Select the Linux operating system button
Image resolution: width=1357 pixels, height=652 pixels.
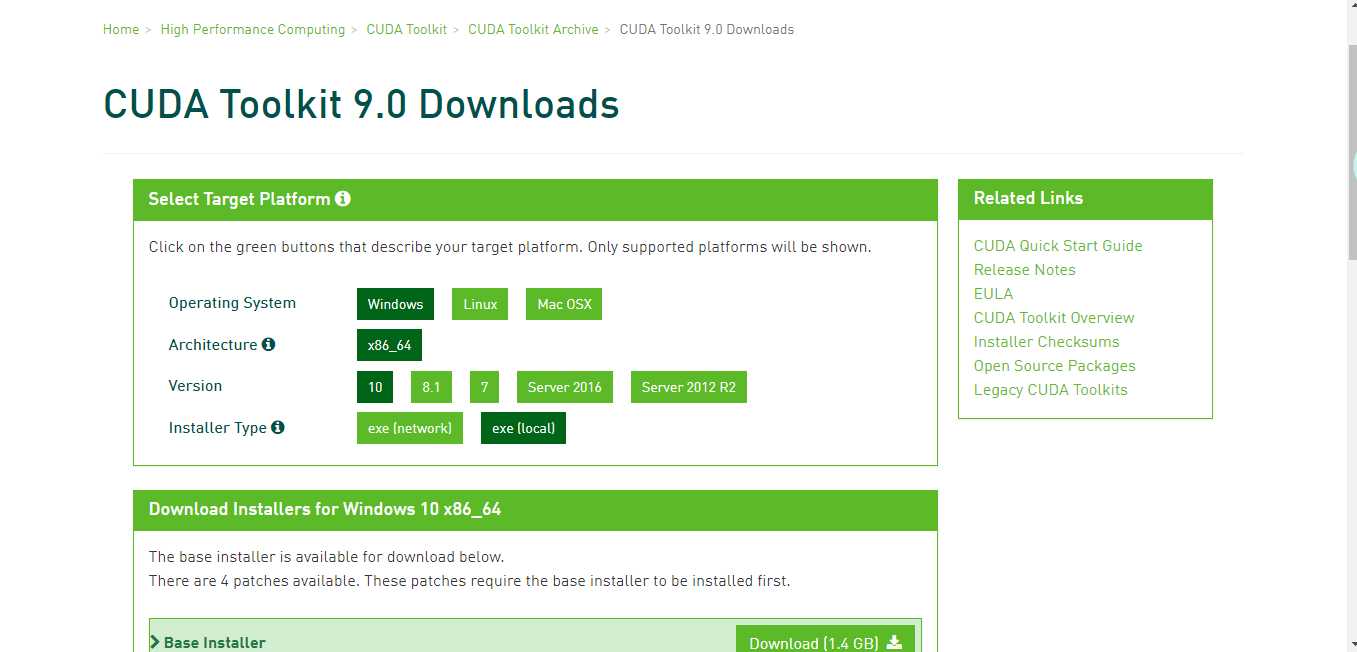coord(480,304)
